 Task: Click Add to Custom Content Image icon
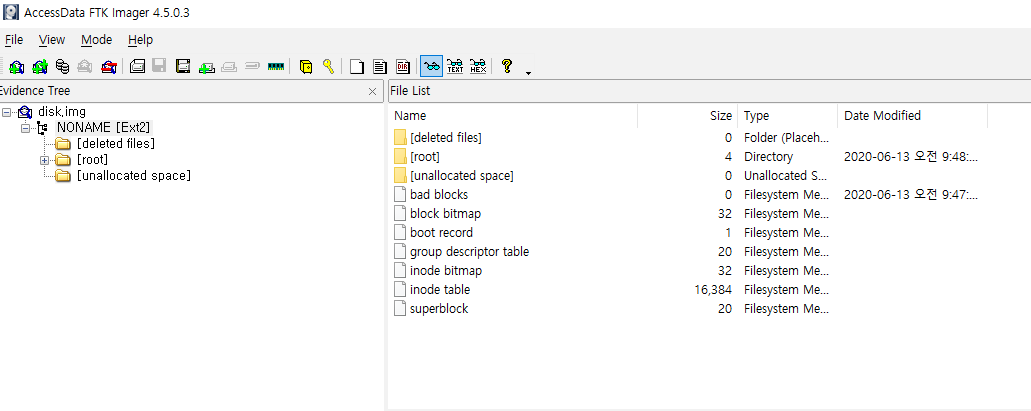point(206,66)
